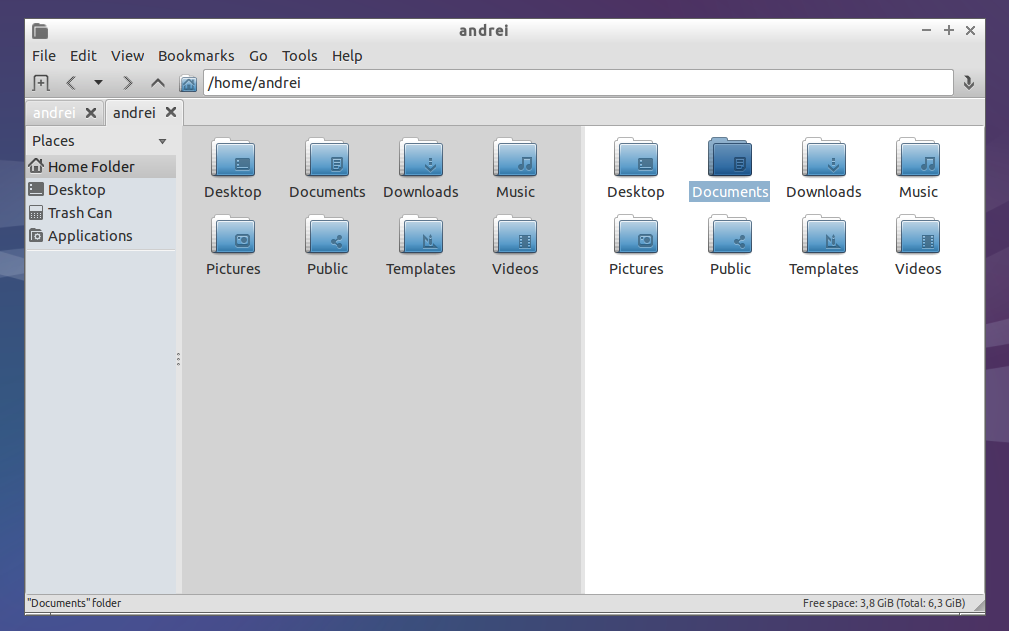The image size is (1009, 631).
Task: Select the Templates folder in left pane
Action: (421, 246)
